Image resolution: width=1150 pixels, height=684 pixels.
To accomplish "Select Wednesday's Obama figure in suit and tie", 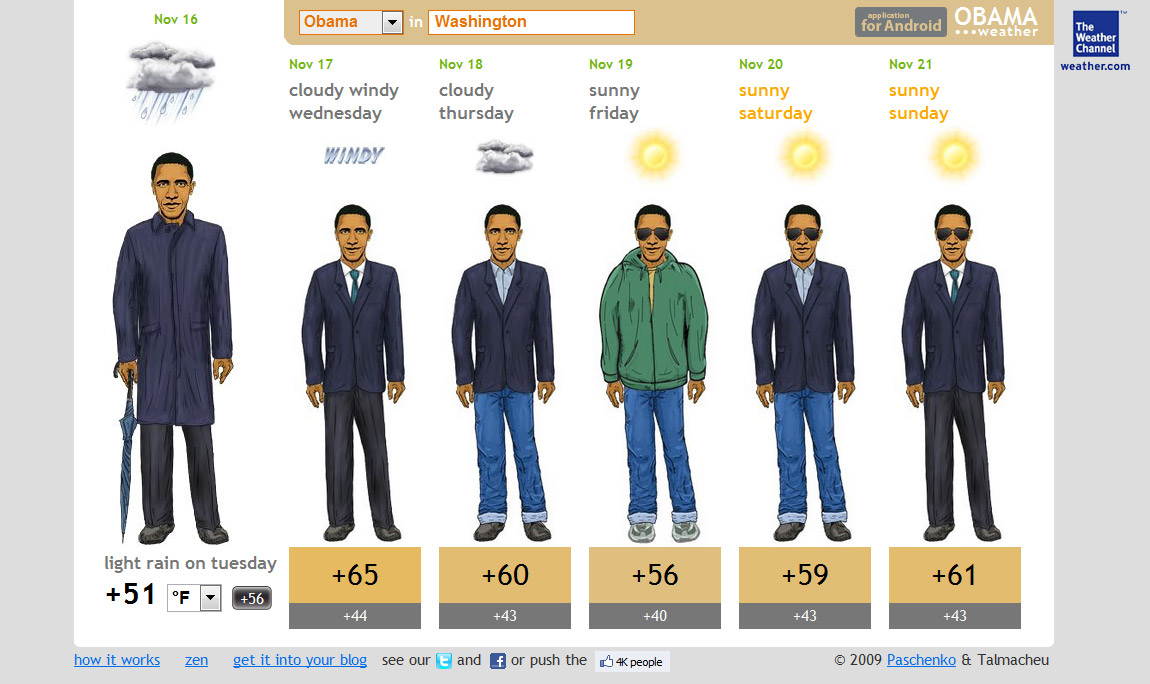I will (353, 372).
